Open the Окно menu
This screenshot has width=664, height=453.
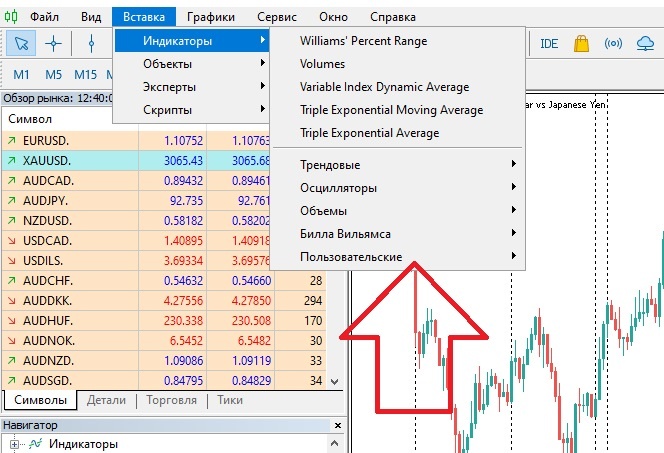coord(334,17)
